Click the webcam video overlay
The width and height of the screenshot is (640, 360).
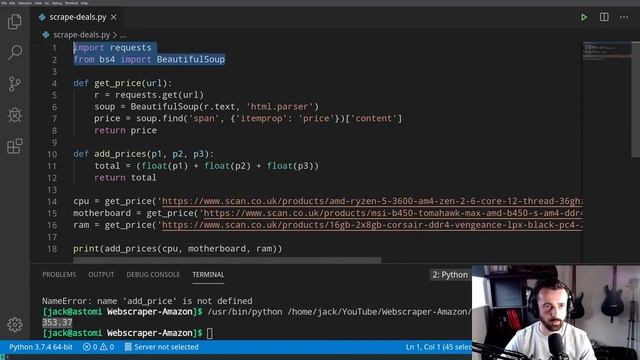tap(556, 313)
